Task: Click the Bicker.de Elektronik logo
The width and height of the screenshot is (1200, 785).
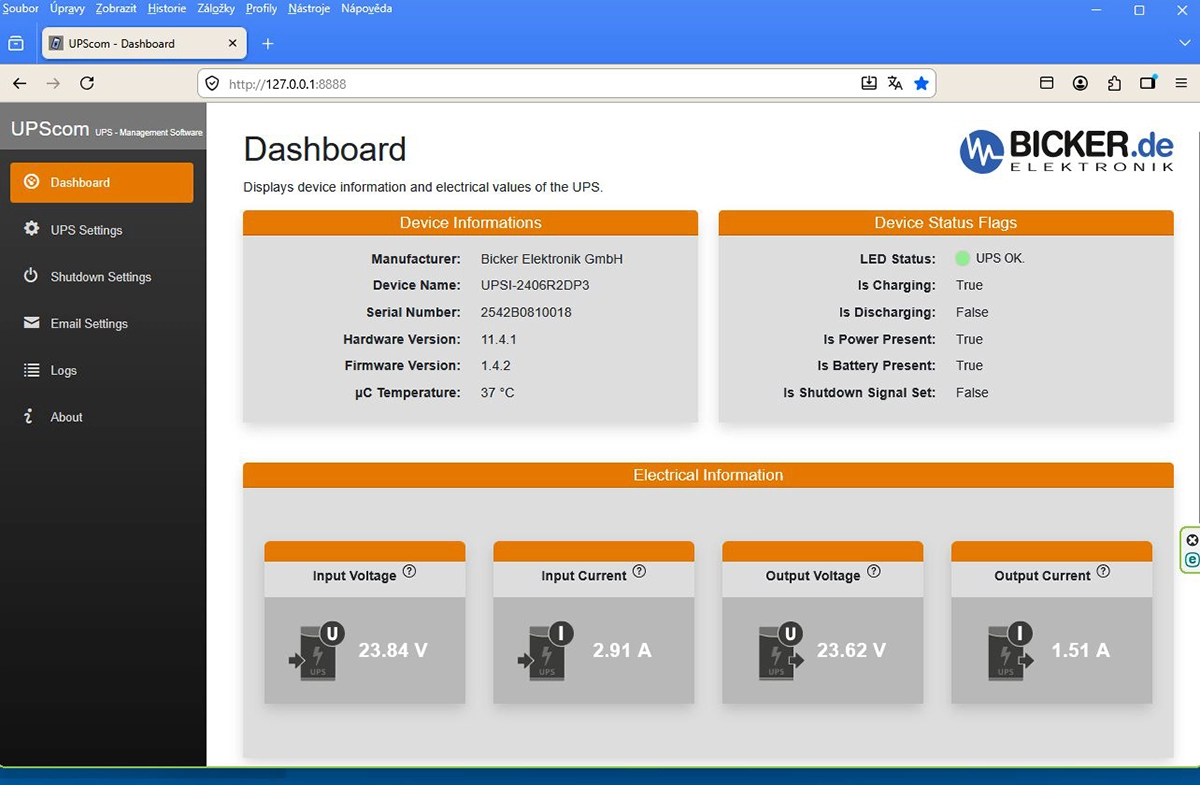Action: pyautogui.click(x=1066, y=151)
